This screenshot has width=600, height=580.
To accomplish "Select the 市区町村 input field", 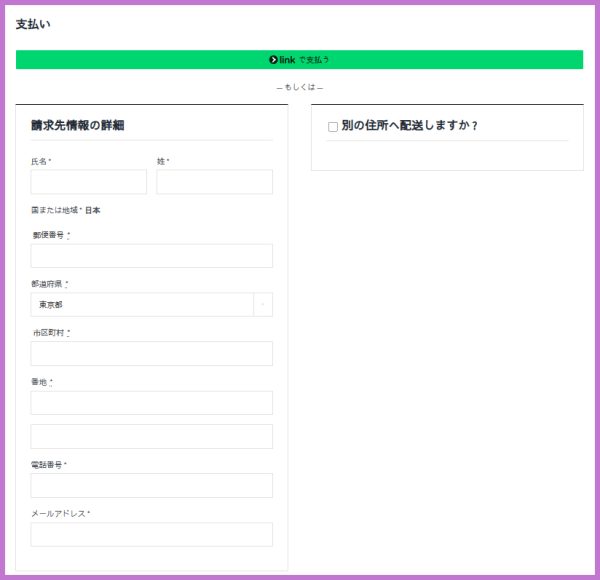I will pyautogui.click(x=151, y=354).
